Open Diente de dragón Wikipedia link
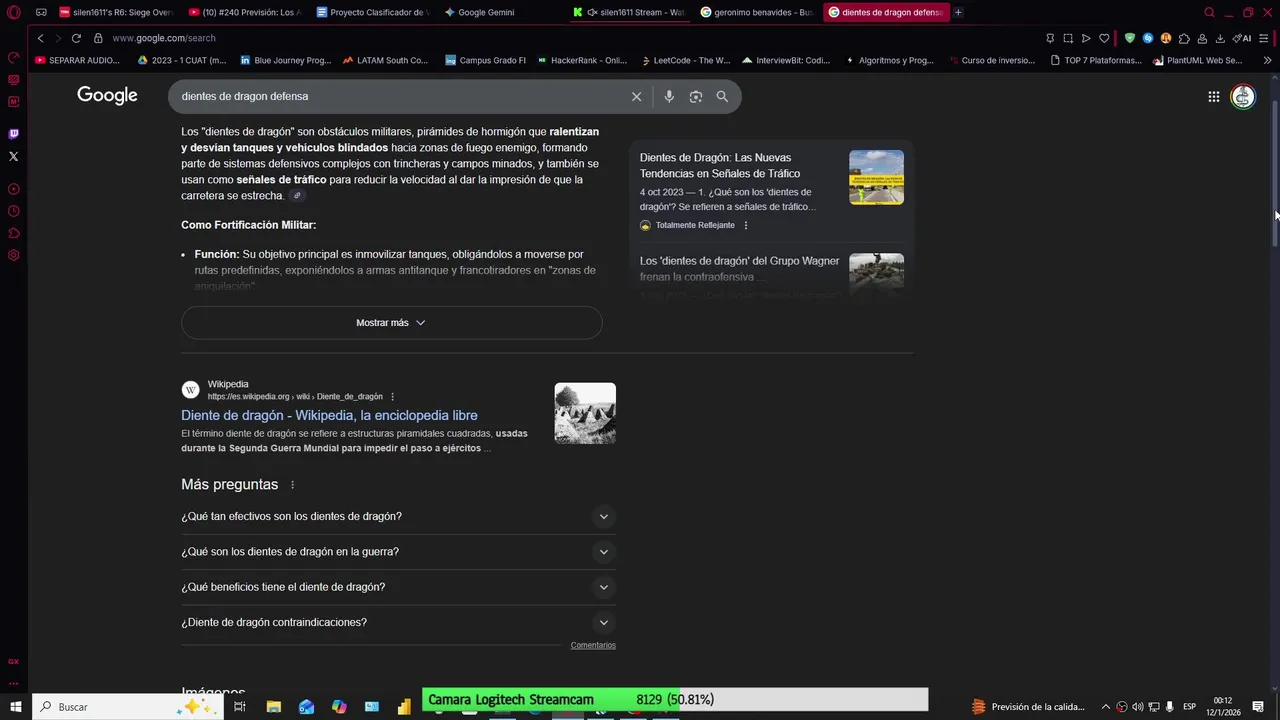This screenshot has width=1280, height=720. click(x=329, y=416)
